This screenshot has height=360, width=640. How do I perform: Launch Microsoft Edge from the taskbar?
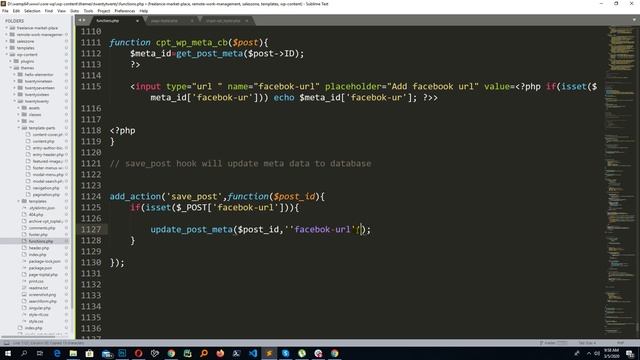(x=57, y=353)
